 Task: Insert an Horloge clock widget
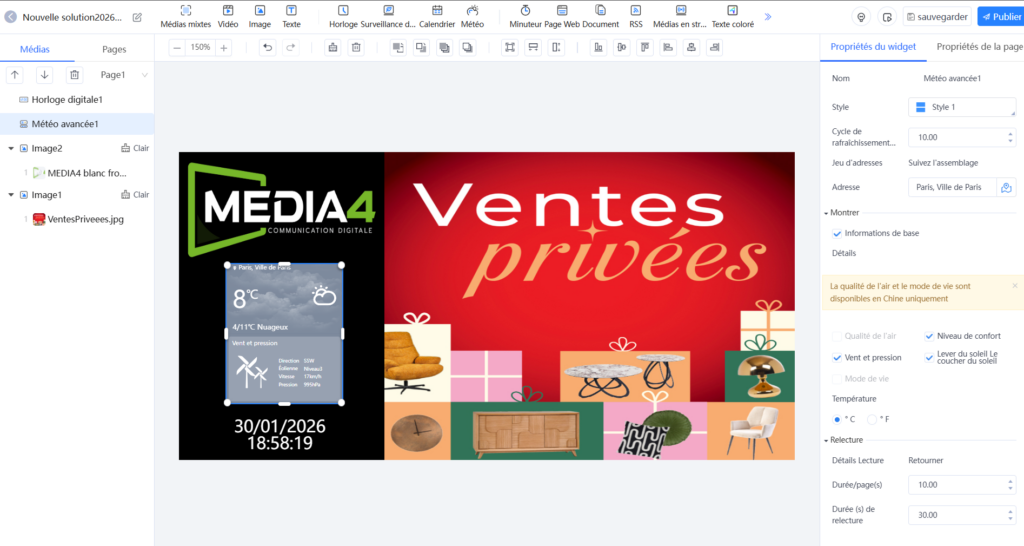tap(343, 15)
